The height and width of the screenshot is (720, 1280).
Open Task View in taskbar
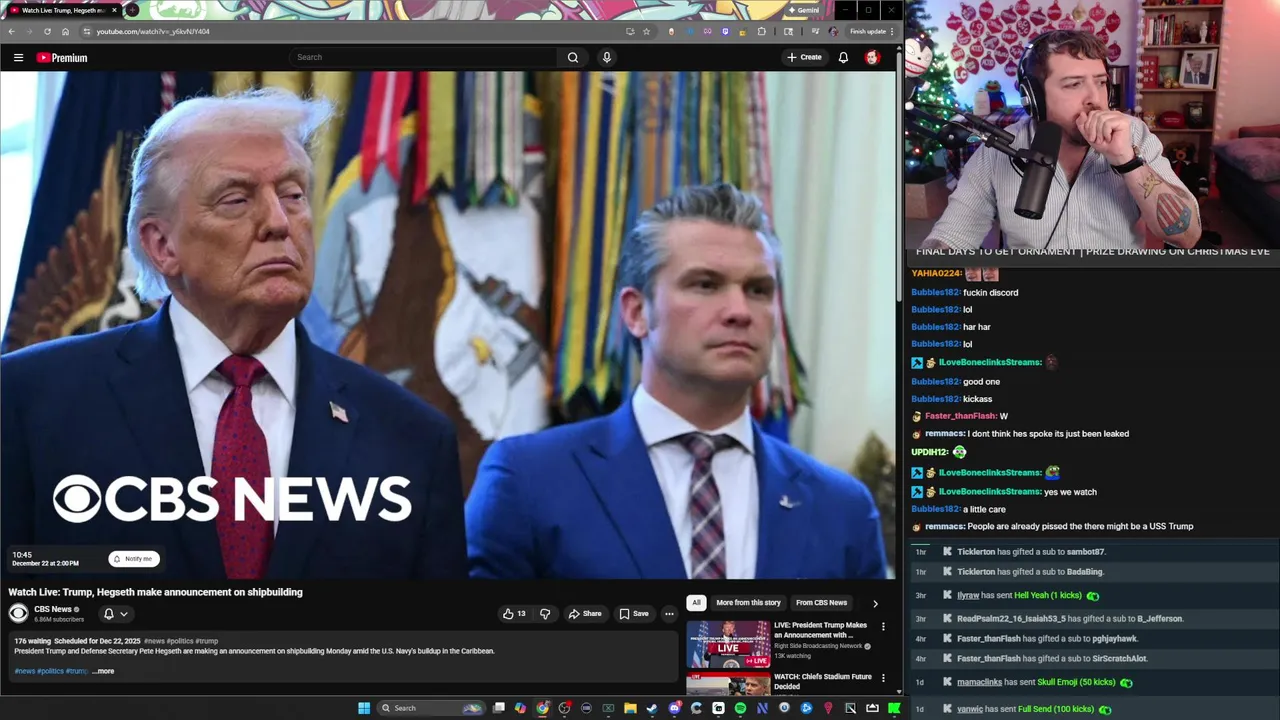[x=498, y=708]
